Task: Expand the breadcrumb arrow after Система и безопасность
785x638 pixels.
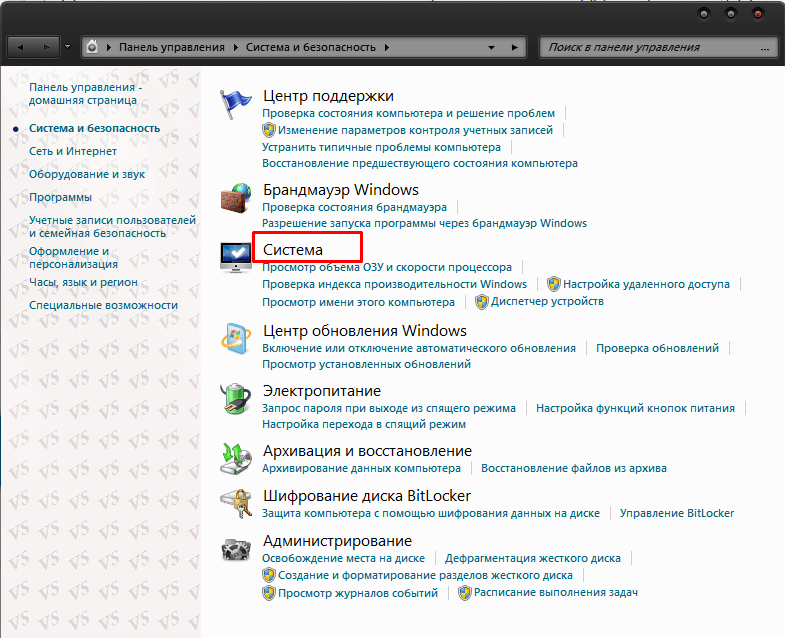Action: 386,47
